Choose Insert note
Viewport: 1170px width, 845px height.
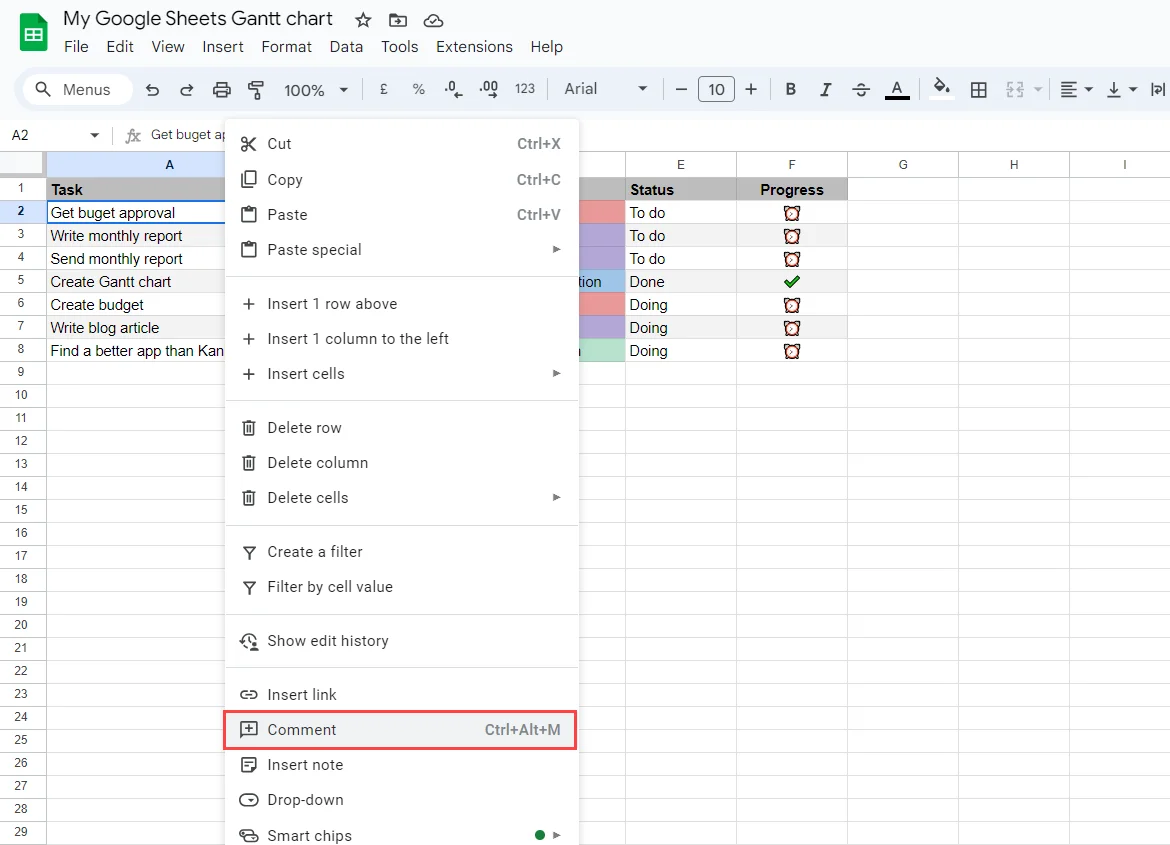point(401,764)
